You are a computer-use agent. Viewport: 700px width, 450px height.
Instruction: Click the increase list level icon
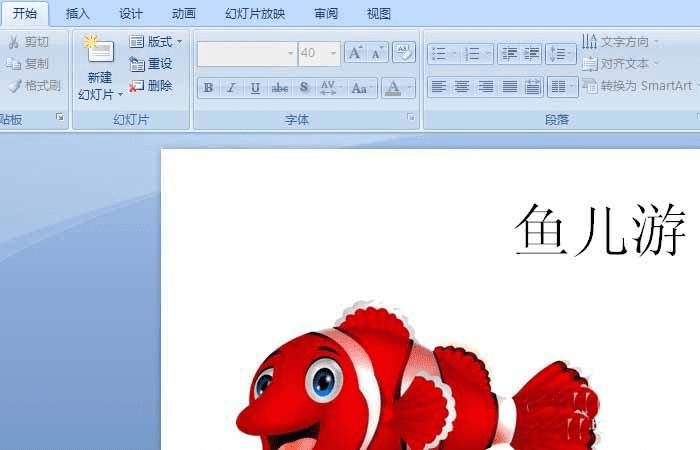tap(532, 54)
